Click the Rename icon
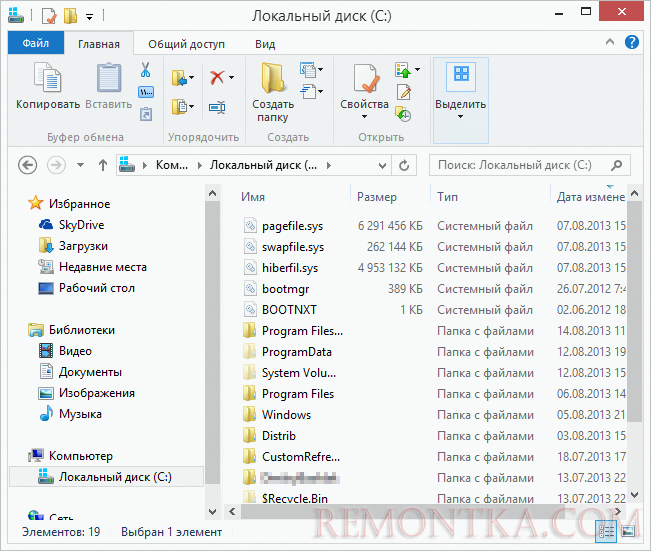The width and height of the screenshot is (651, 551). click(217, 108)
